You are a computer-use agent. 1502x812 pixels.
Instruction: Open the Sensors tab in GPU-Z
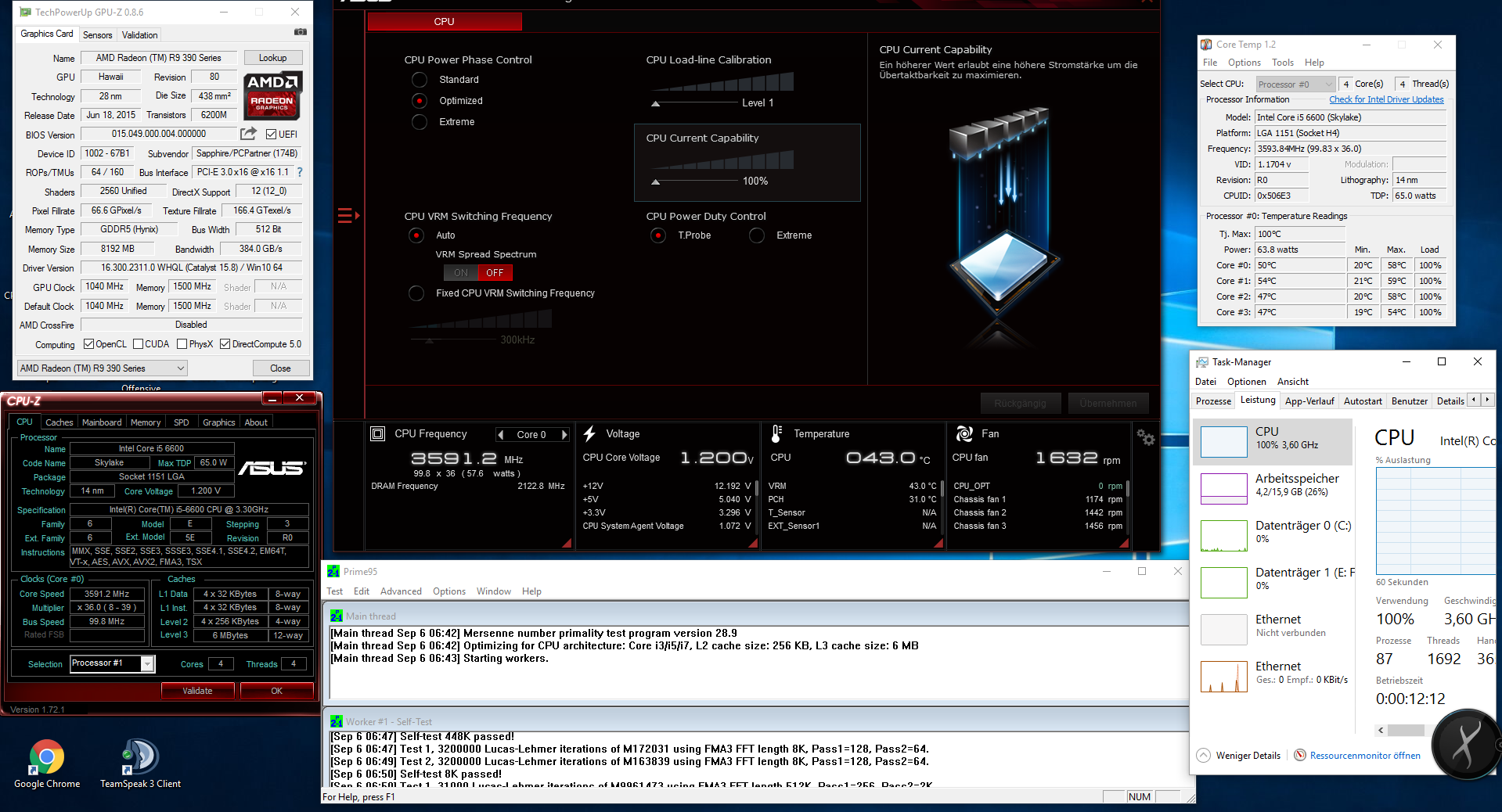[x=98, y=35]
